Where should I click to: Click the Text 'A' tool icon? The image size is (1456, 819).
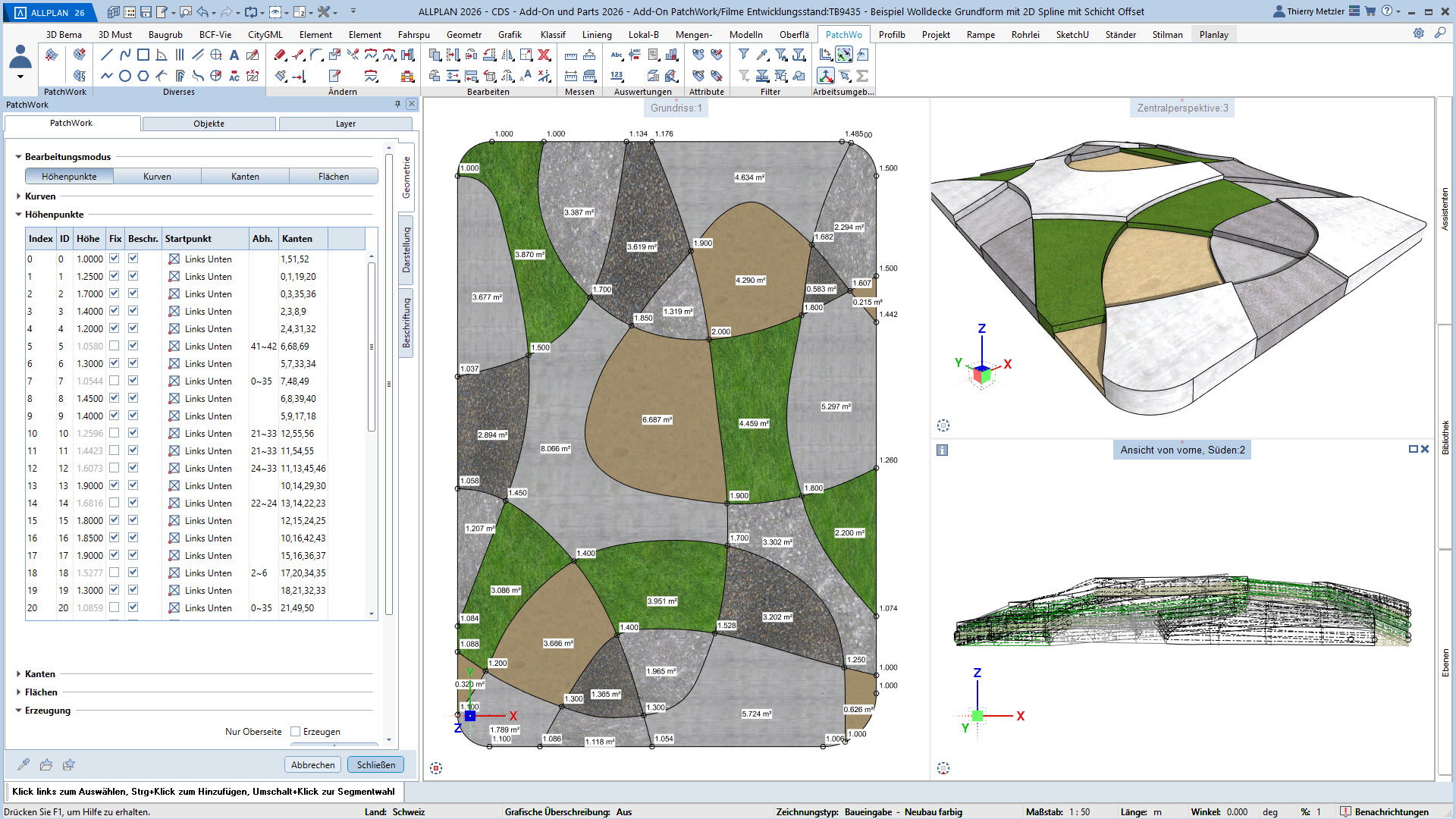click(x=234, y=55)
